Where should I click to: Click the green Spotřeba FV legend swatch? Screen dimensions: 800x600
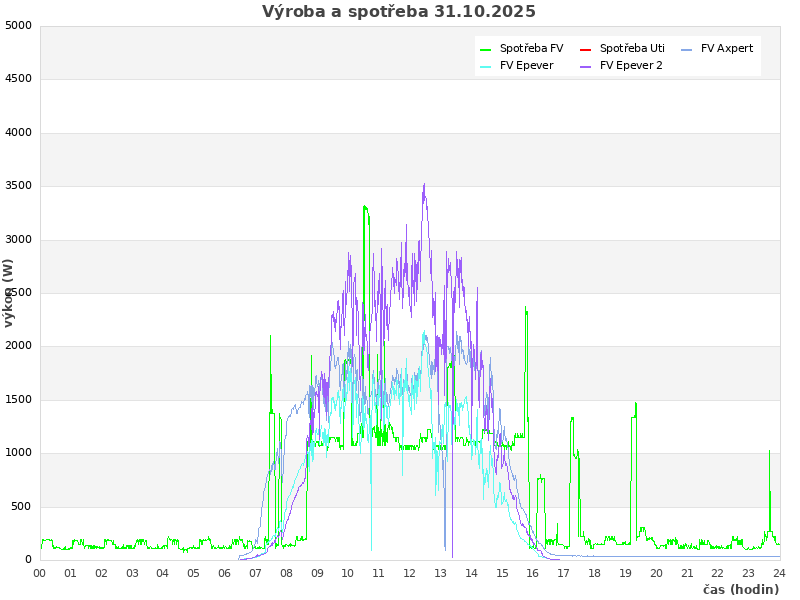(486, 49)
